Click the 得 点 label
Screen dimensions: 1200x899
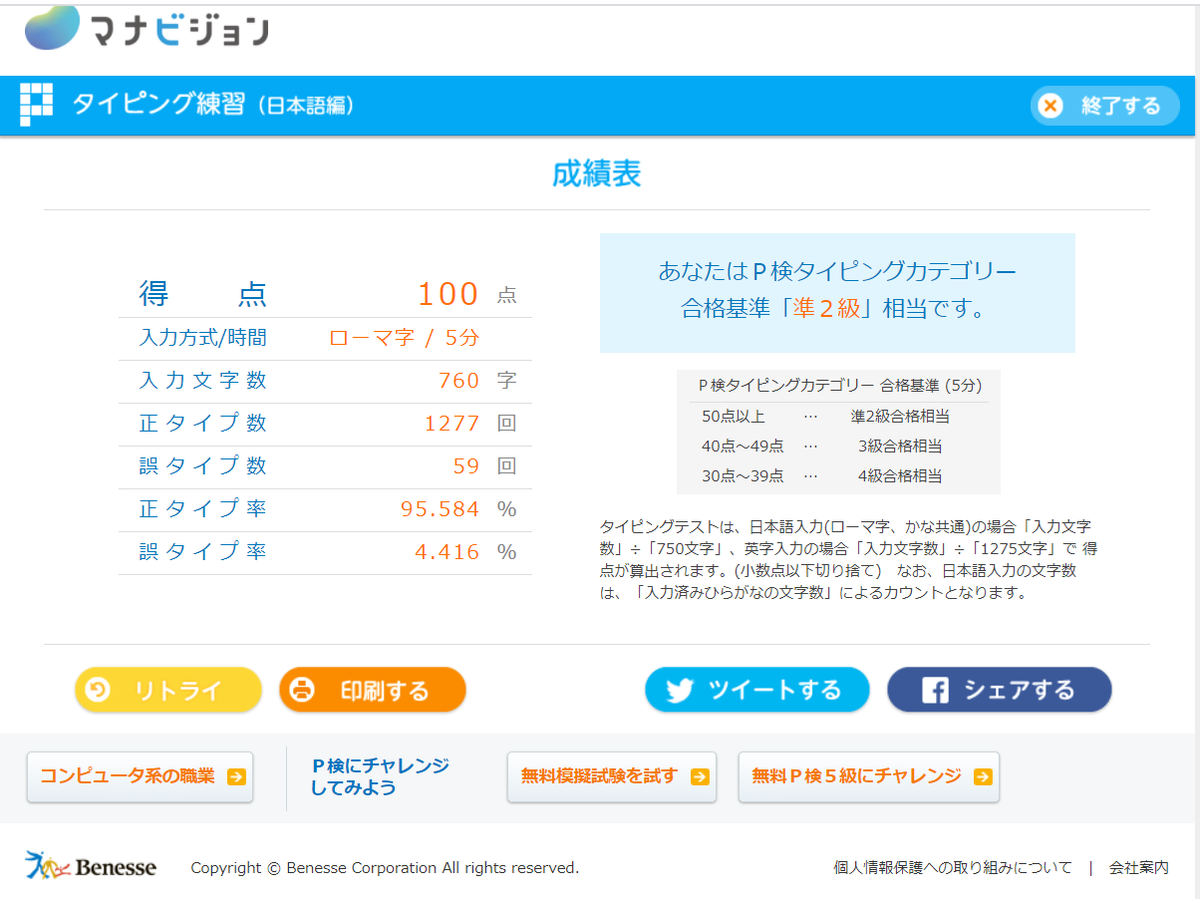(x=203, y=294)
